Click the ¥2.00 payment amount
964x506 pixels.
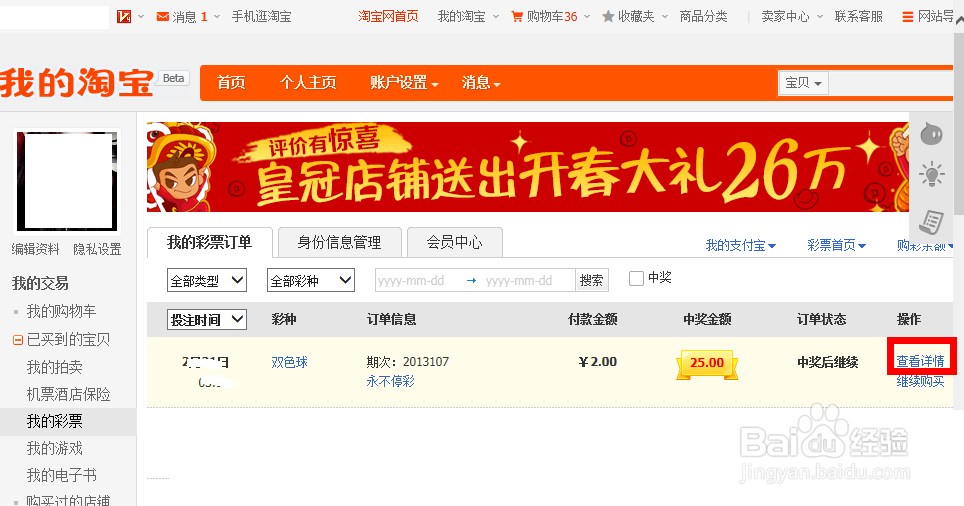[598, 362]
